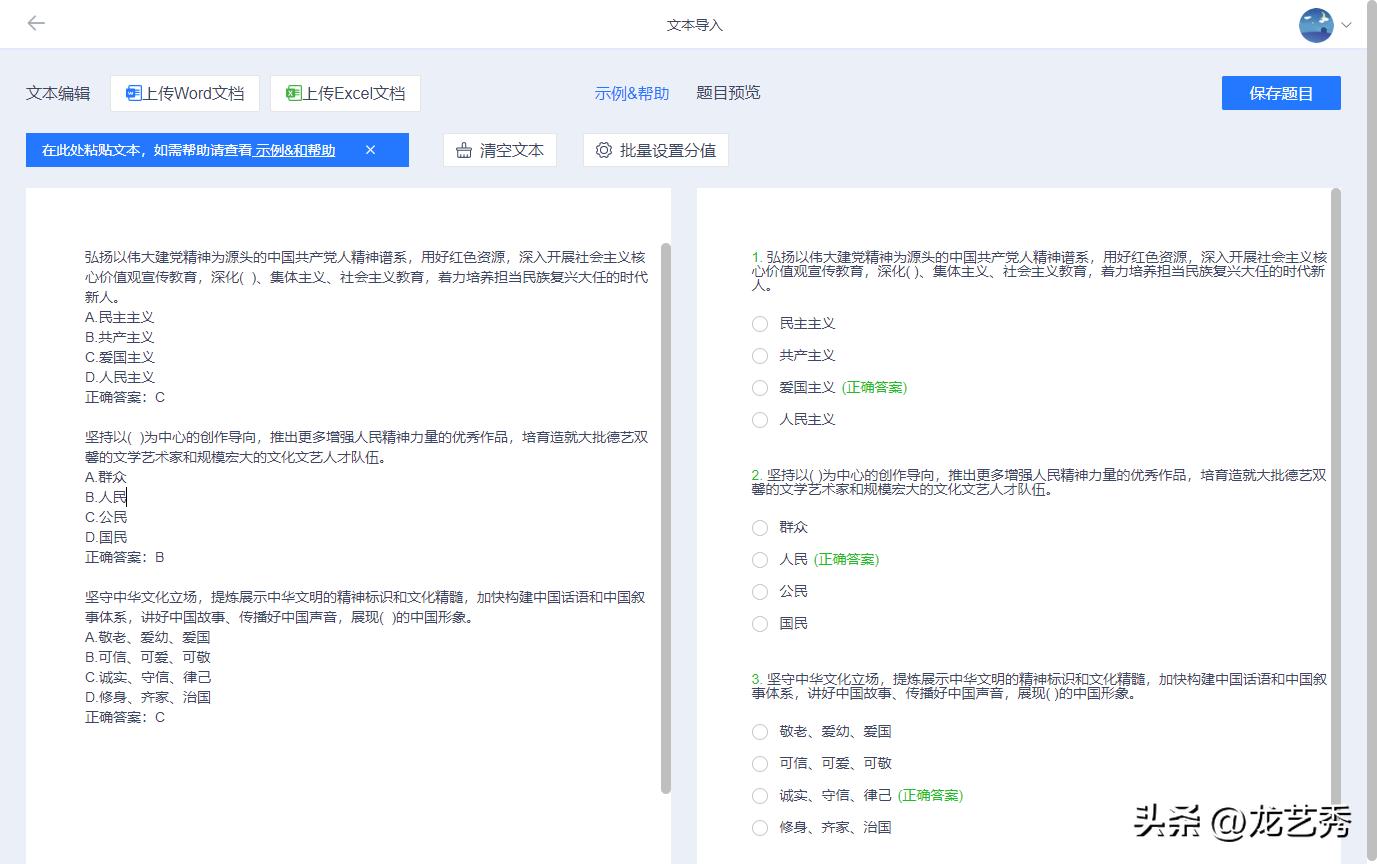
Task: Switch to the 题目预览 tab
Action: point(727,92)
